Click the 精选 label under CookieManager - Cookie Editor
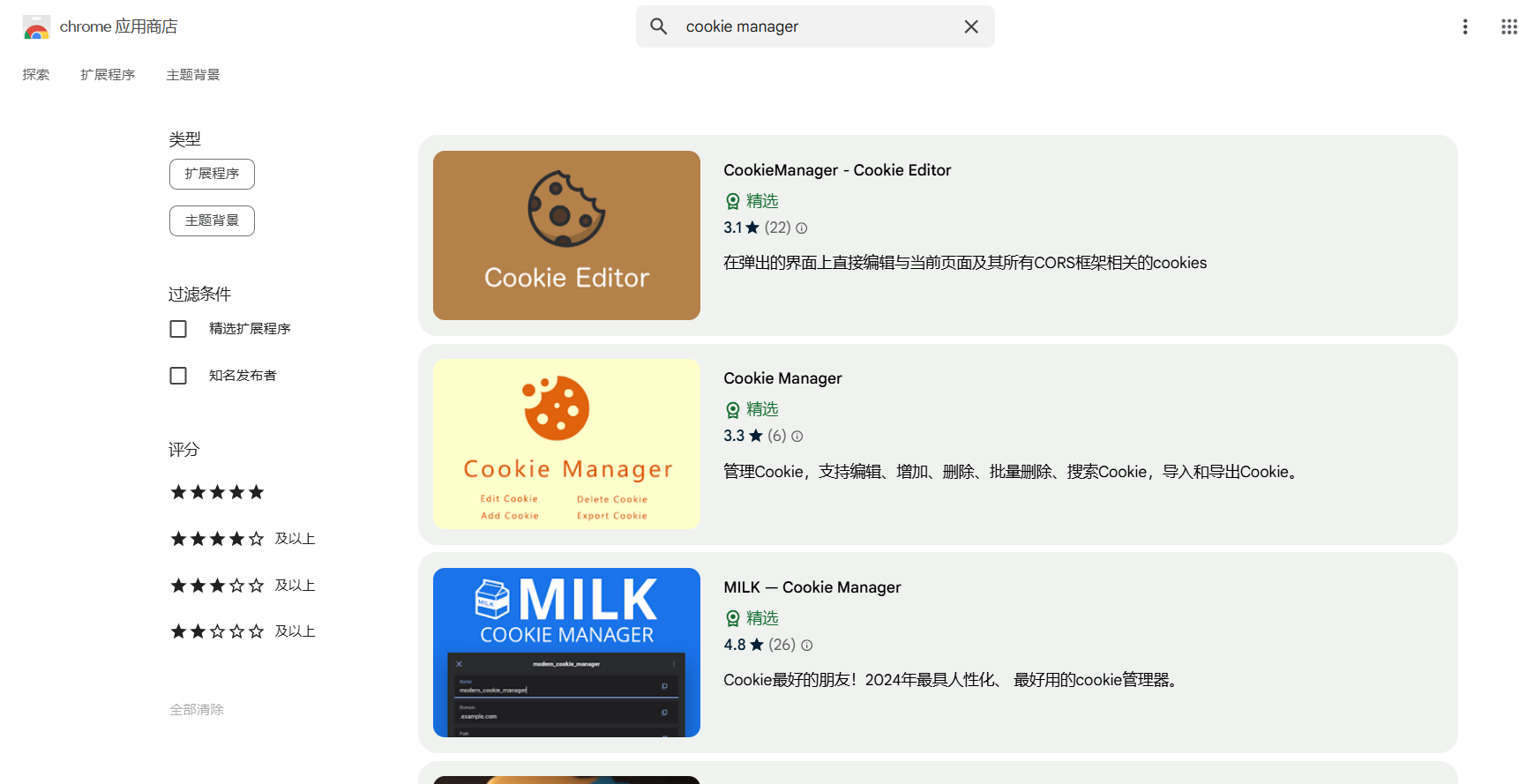The image size is (1519, 784). click(762, 201)
